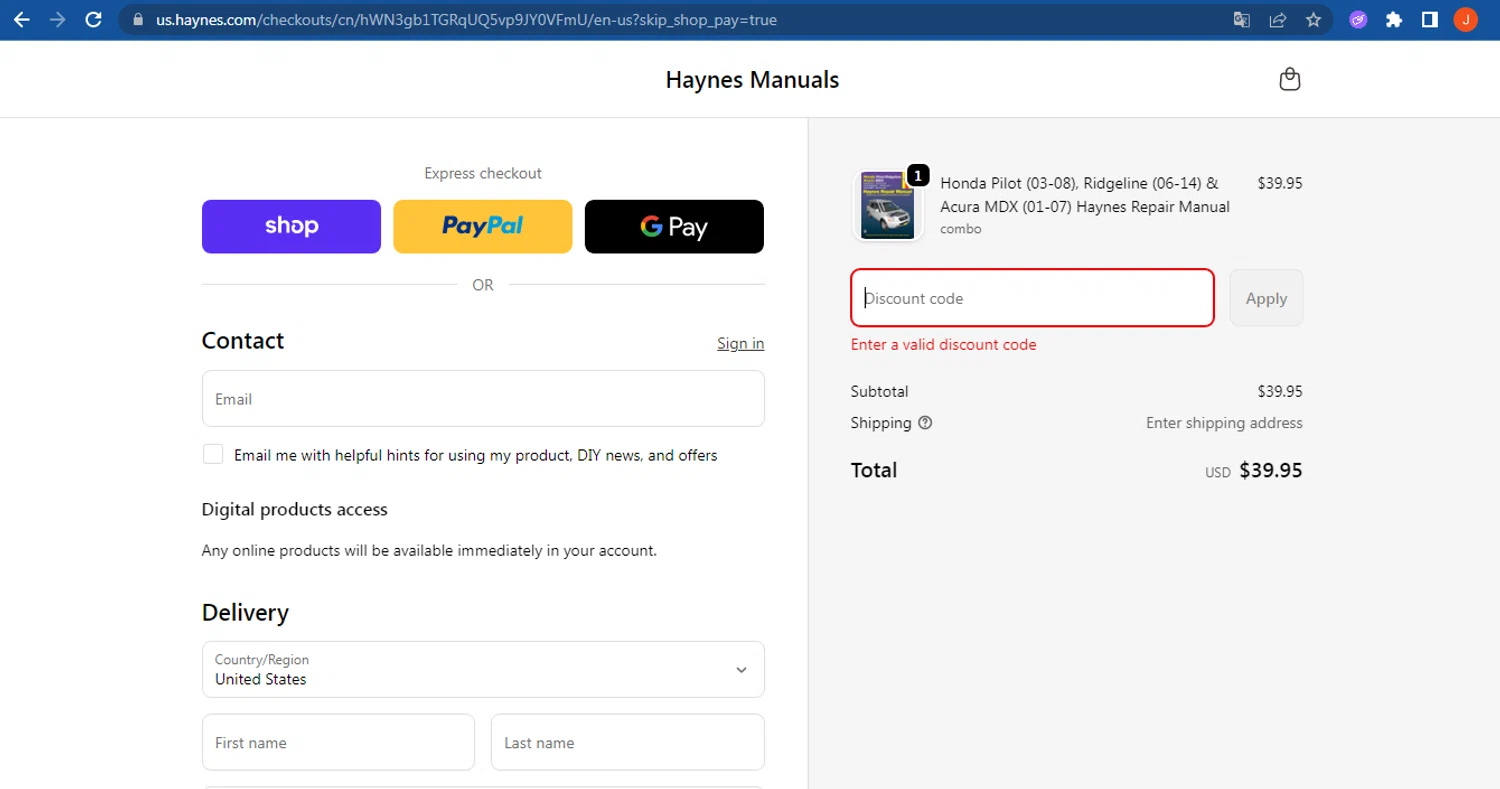Screen dimensions: 1500x789
Task: Bookmark this page with the star
Action: 1313,19
